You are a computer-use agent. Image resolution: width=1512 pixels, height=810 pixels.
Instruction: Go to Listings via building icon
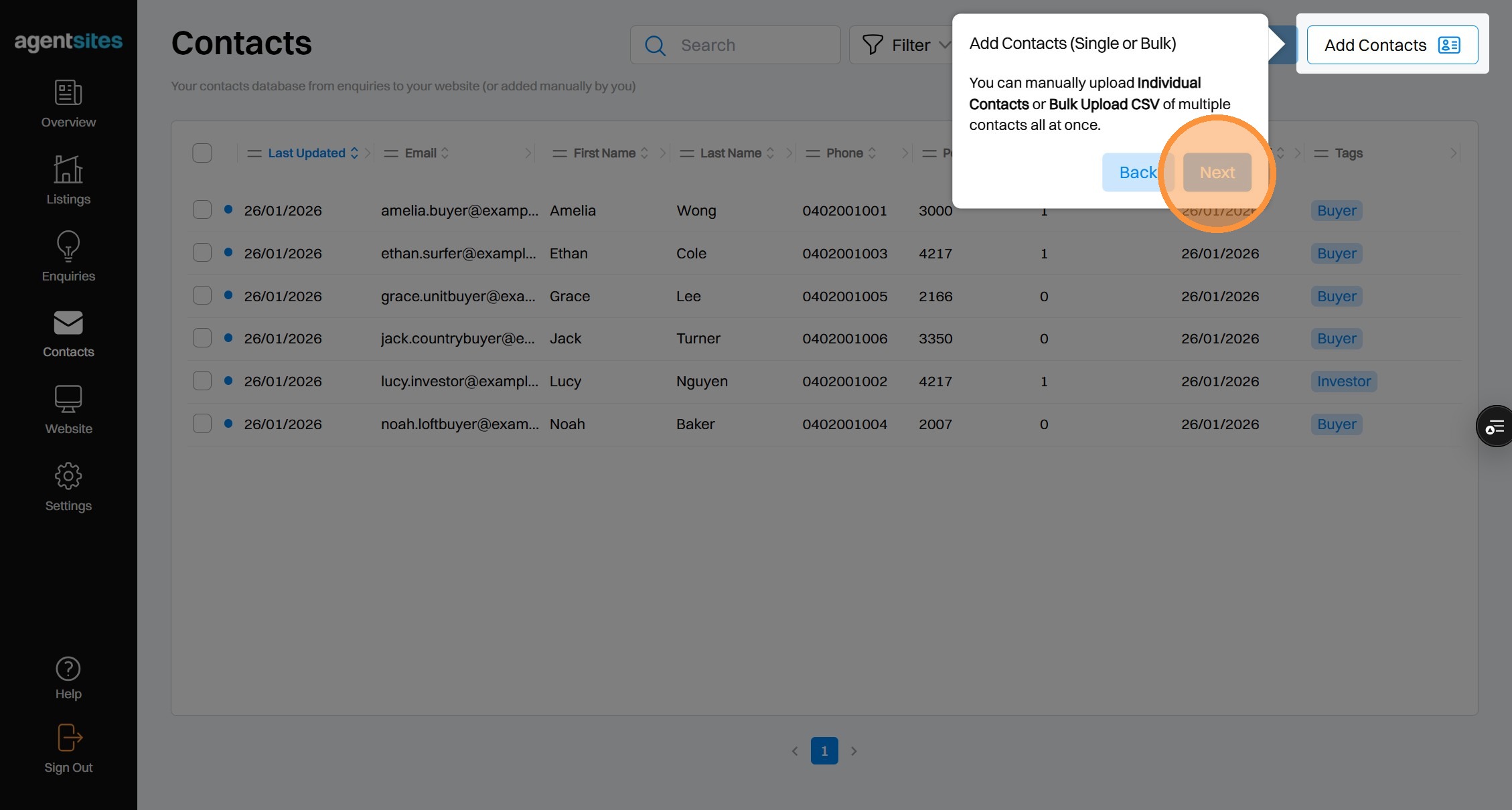[x=68, y=169]
